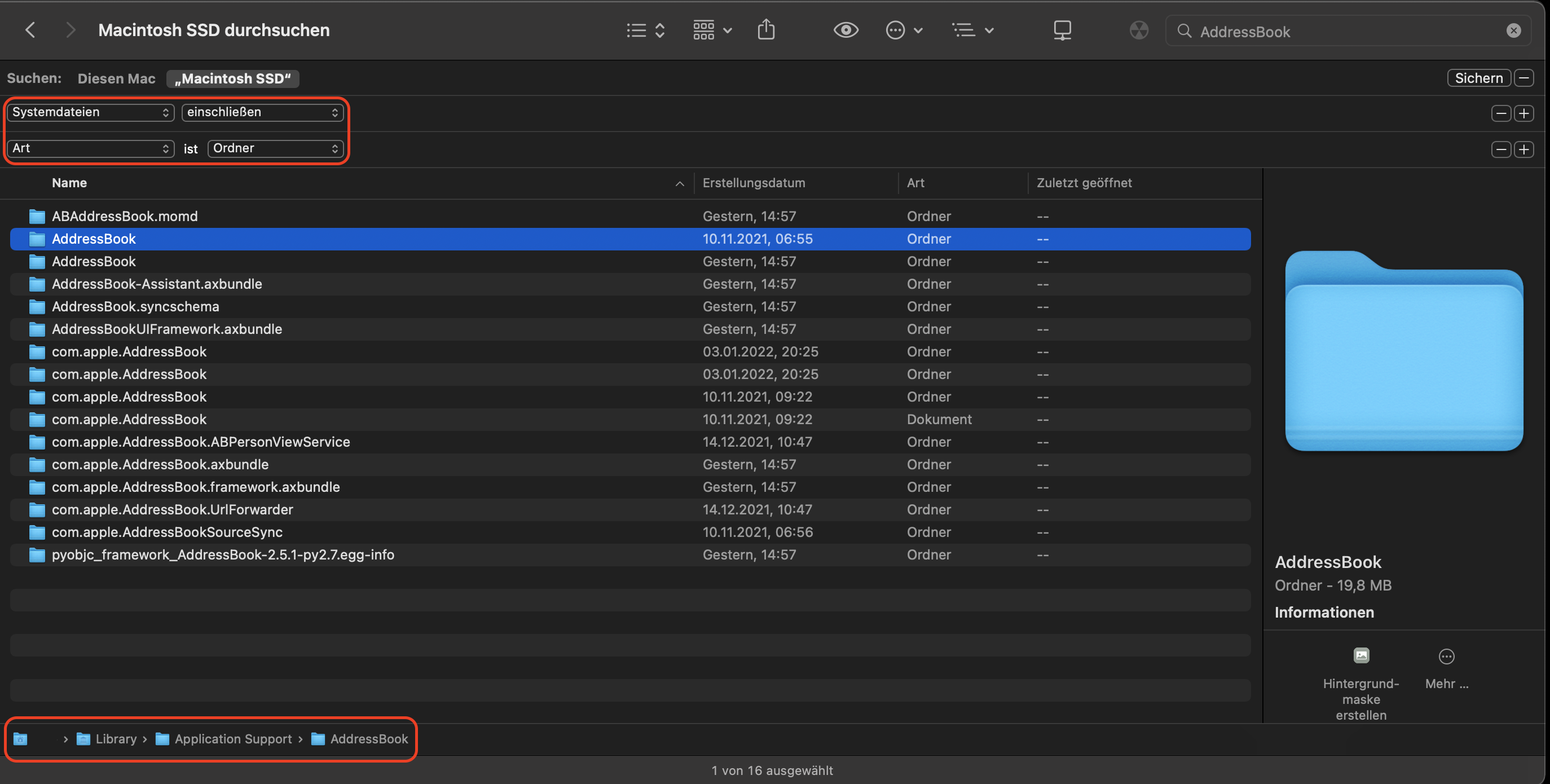Sort by Erstellungsdatum column header
1550x784 pixels.
[754, 183]
